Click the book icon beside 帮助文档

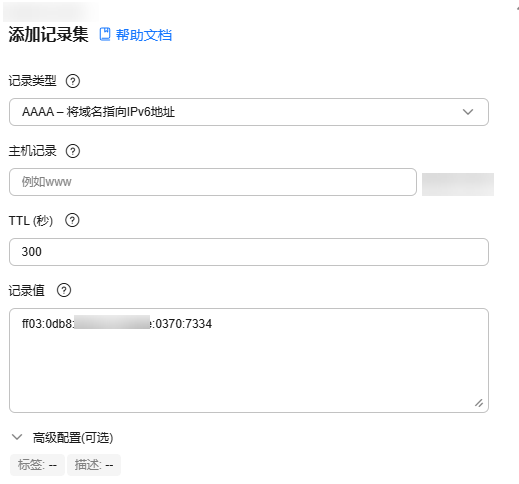point(105,34)
